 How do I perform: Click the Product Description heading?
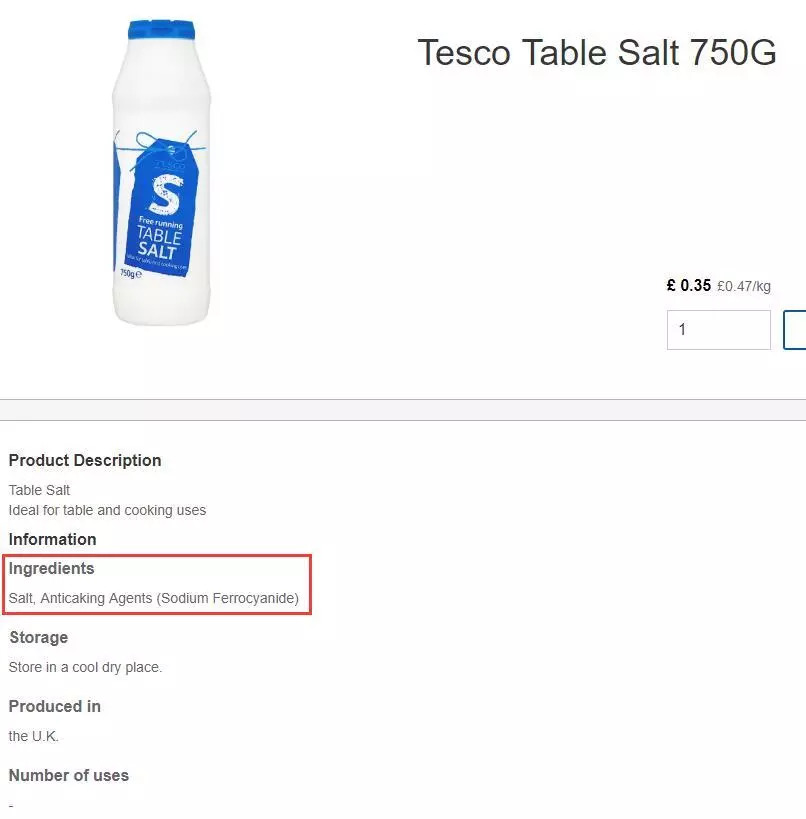[x=85, y=461]
